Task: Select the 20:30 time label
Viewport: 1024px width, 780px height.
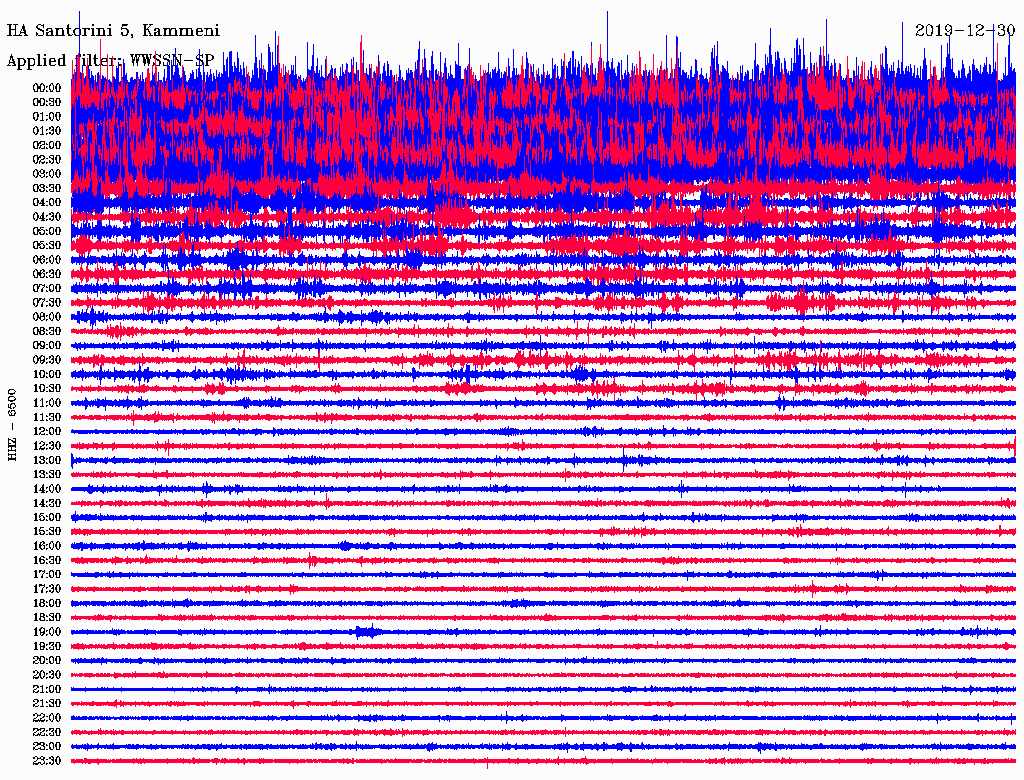Action: coord(47,675)
